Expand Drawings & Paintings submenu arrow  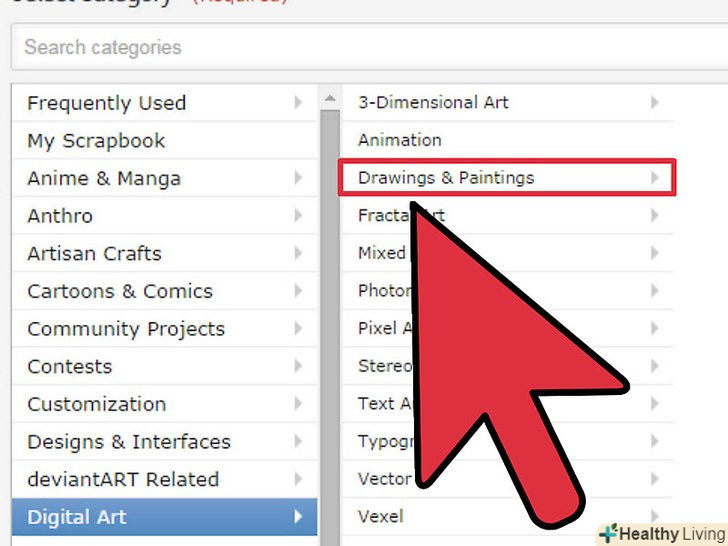coord(655,177)
